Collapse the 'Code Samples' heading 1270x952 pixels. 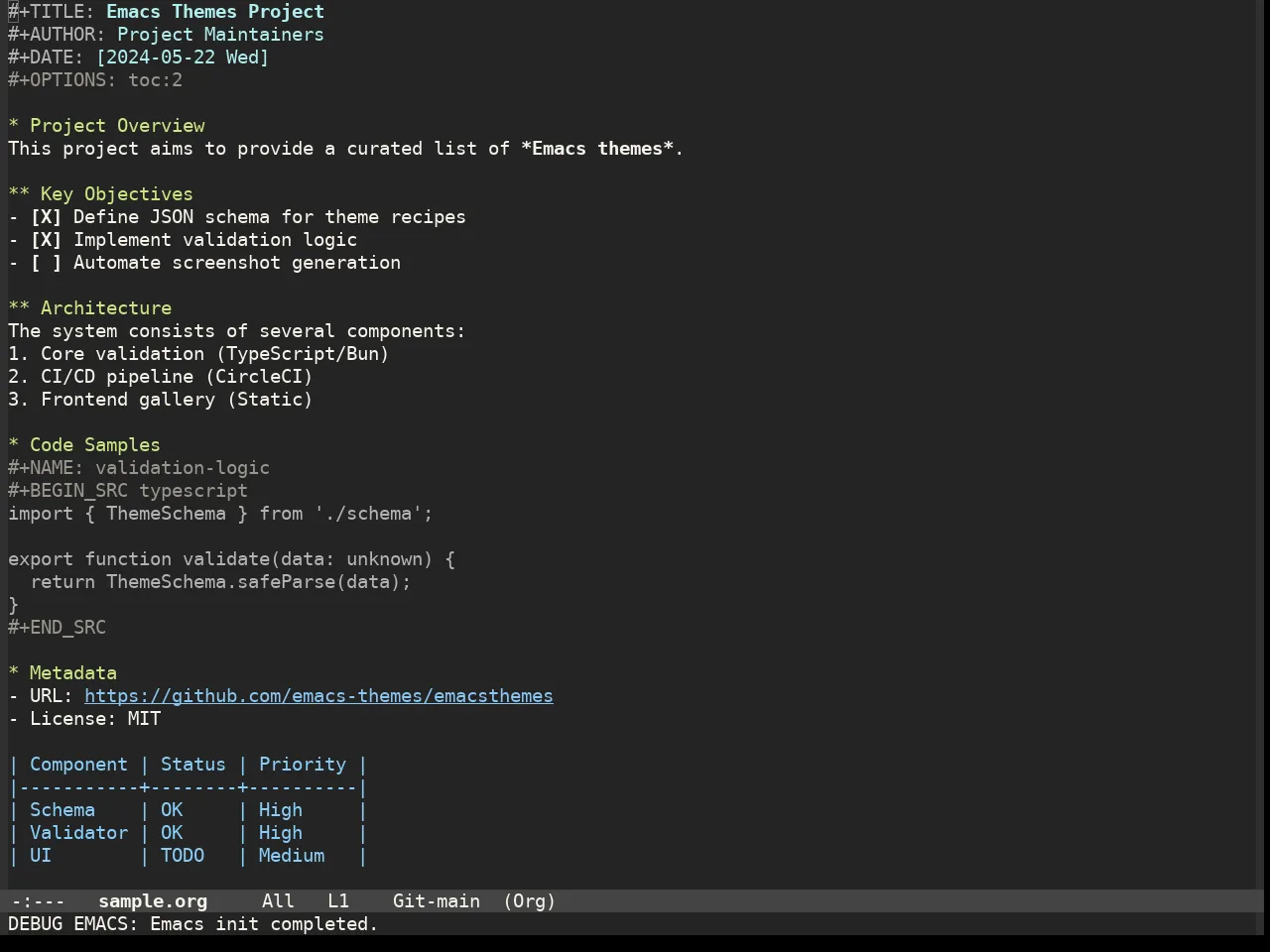[84, 445]
